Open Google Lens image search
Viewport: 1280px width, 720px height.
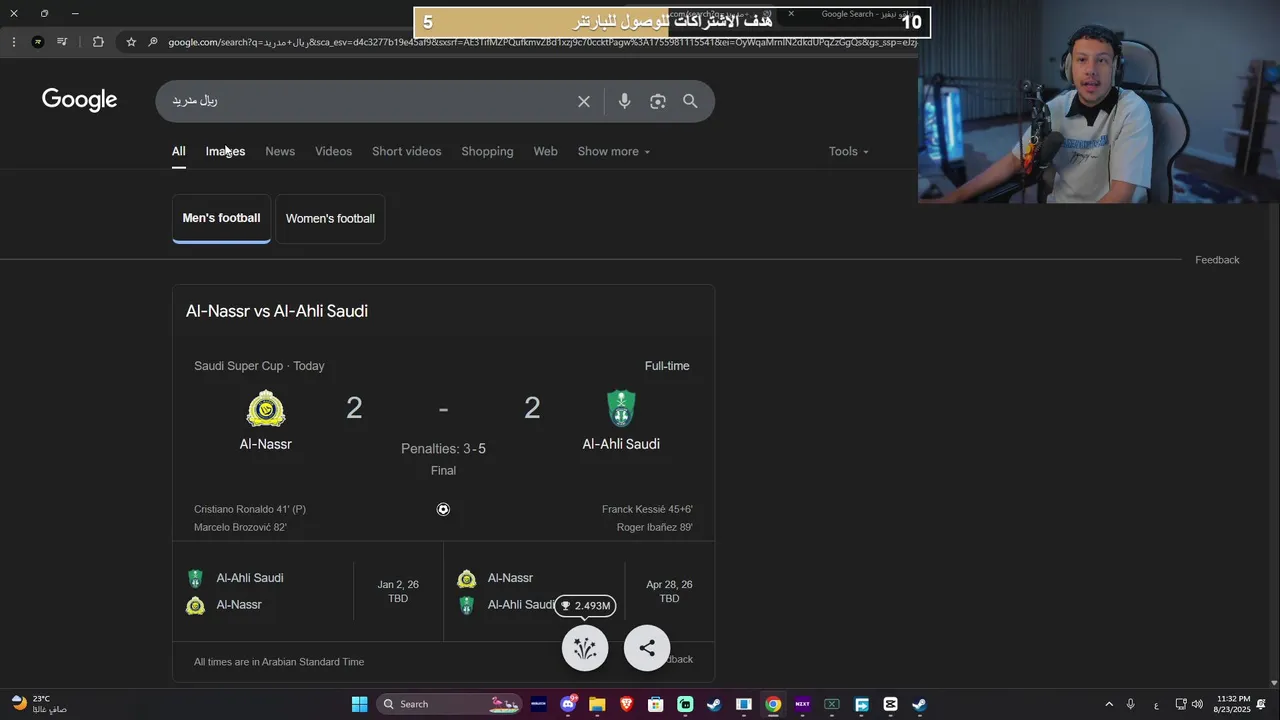pyautogui.click(x=657, y=101)
